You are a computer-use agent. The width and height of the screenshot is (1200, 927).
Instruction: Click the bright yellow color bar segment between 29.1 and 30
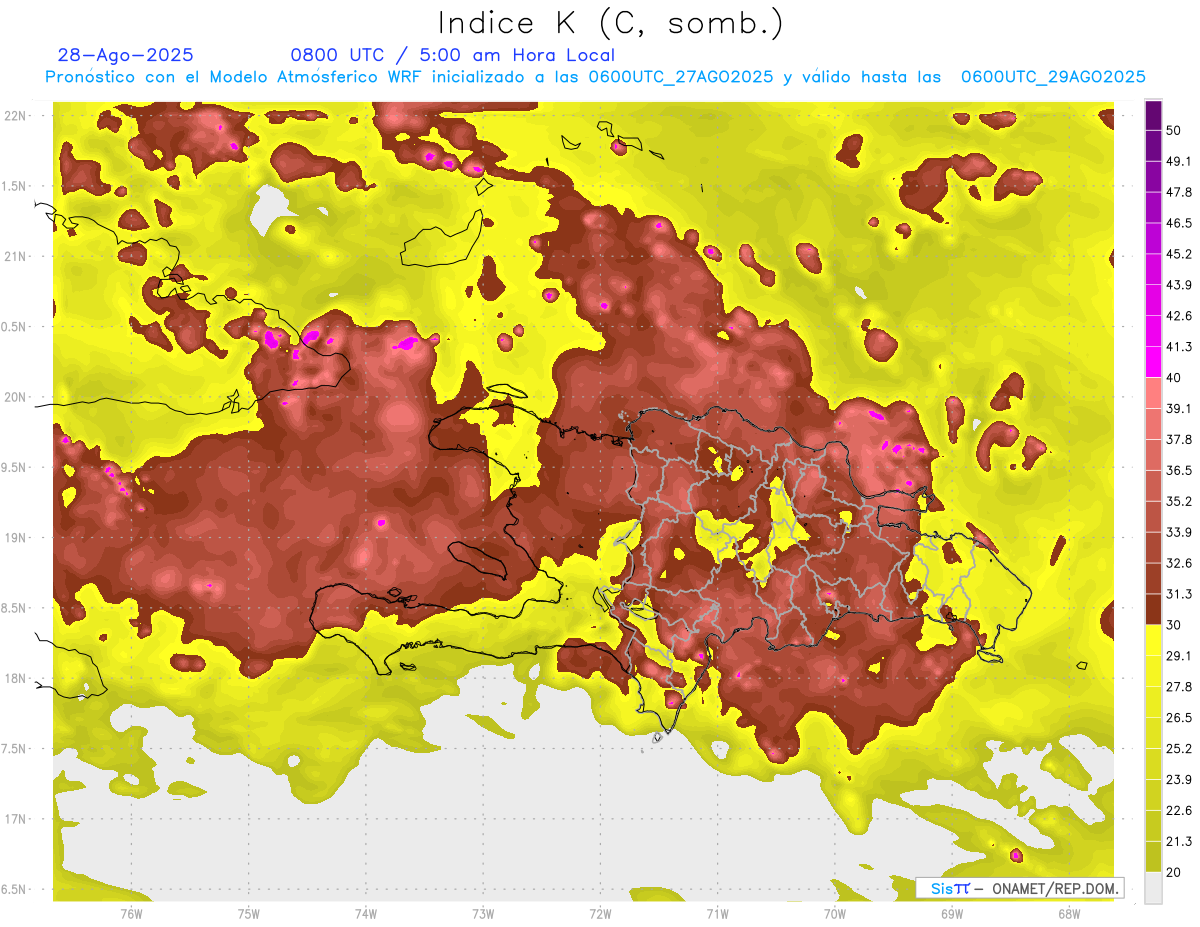1153,640
